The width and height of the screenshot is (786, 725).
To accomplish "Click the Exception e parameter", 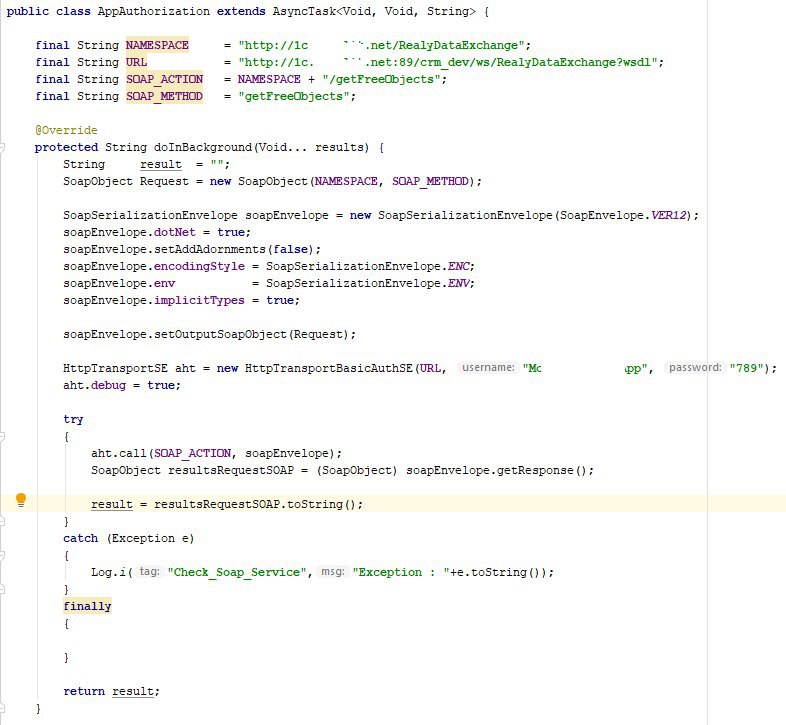I will pos(150,539).
